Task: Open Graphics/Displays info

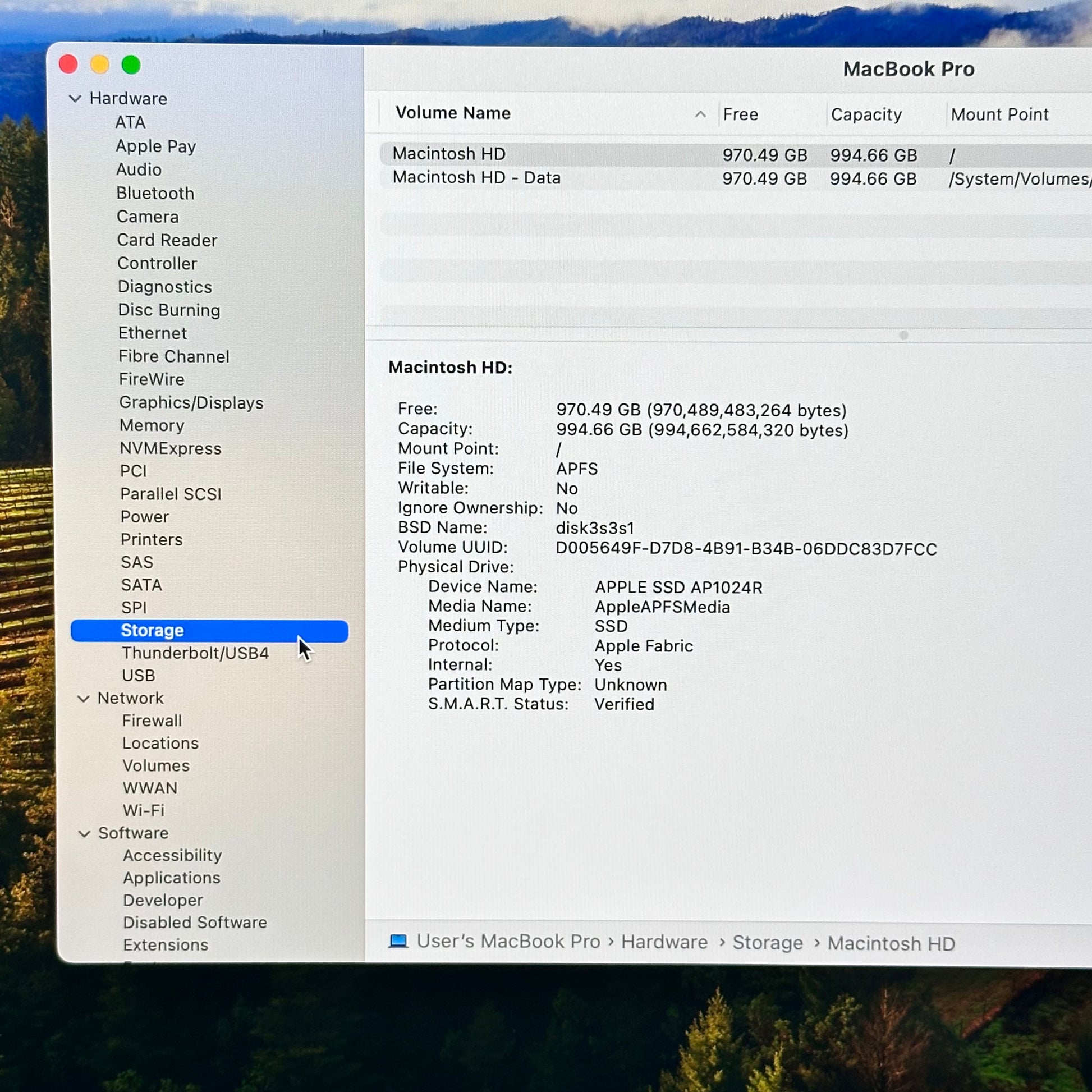Action: point(191,403)
